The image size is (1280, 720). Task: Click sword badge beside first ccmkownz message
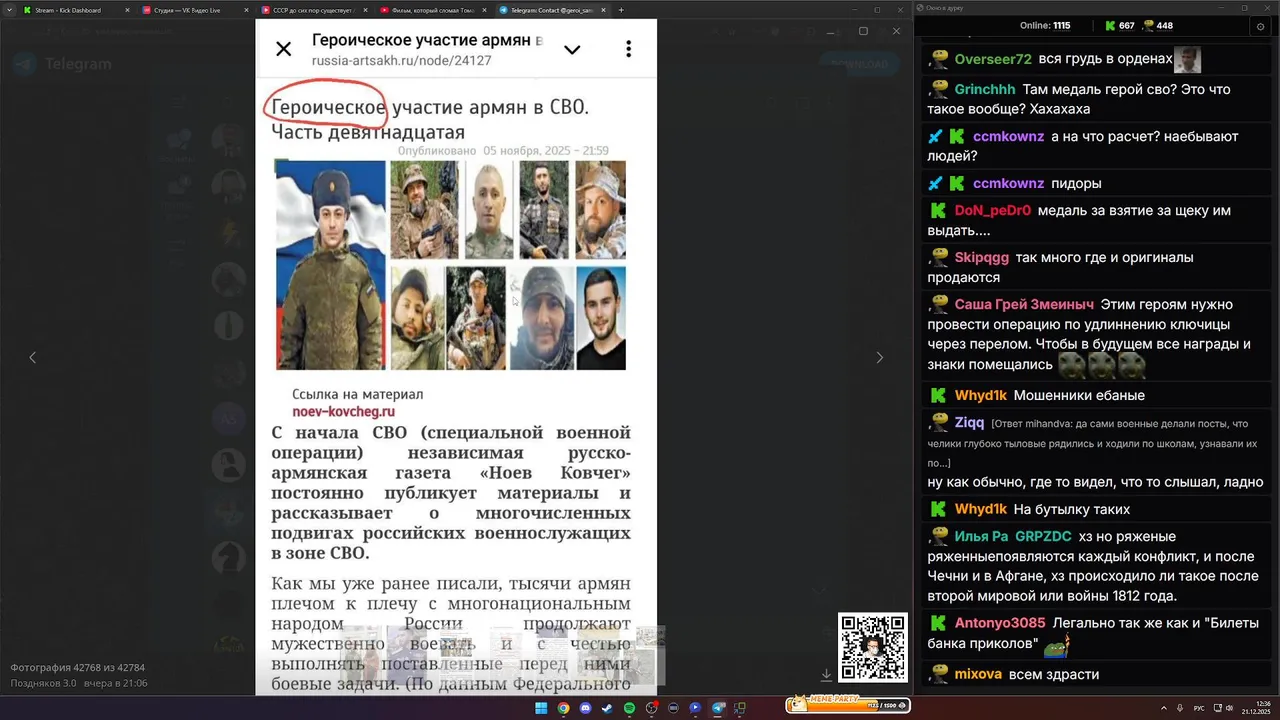pos(935,136)
